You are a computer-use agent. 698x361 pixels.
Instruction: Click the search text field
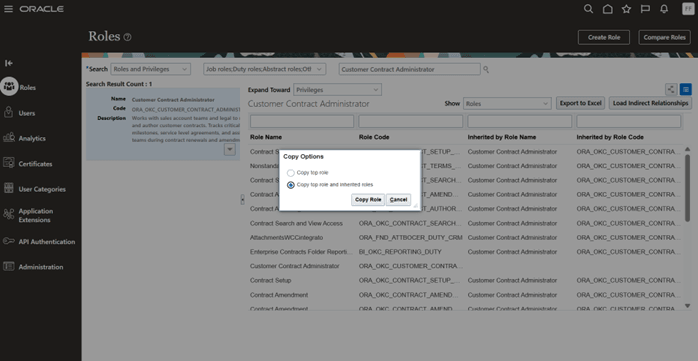pyautogui.click(x=410, y=69)
